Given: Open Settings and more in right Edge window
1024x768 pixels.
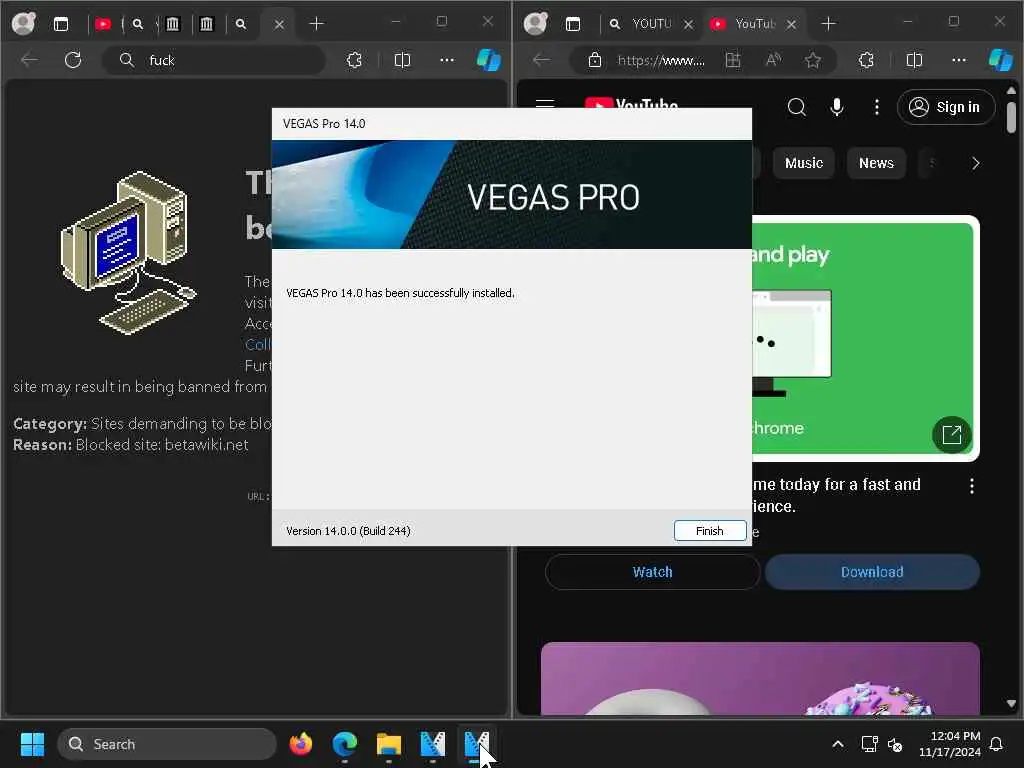Looking at the screenshot, I should [x=959, y=60].
